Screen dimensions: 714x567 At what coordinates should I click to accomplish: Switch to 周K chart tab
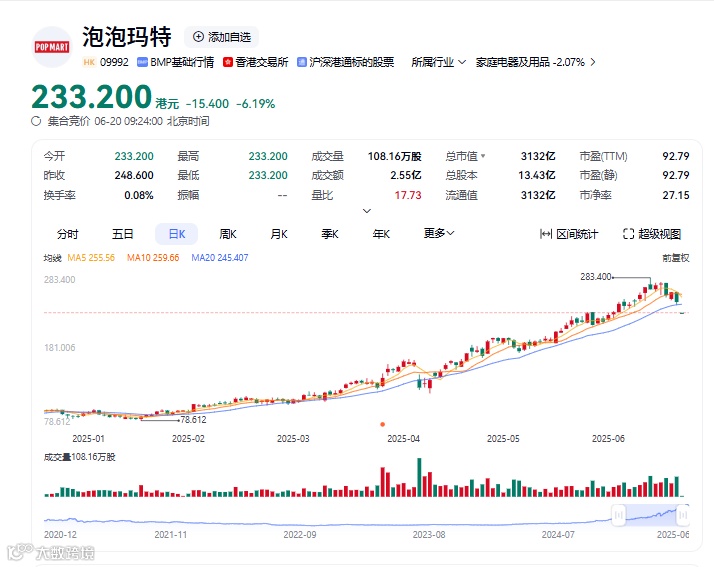228,234
